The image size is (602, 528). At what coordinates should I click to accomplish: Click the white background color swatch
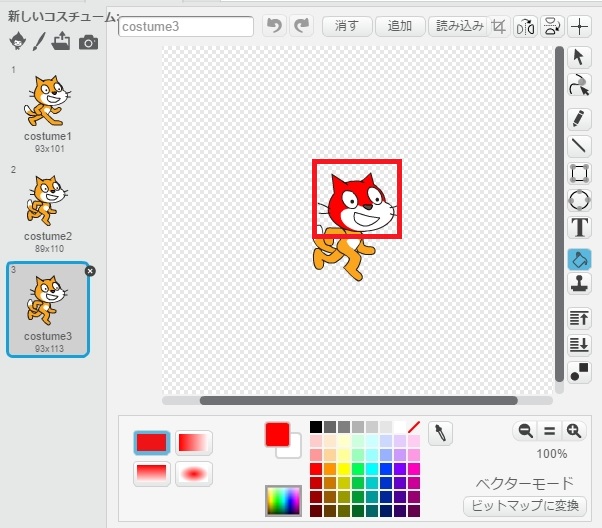[293, 450]
